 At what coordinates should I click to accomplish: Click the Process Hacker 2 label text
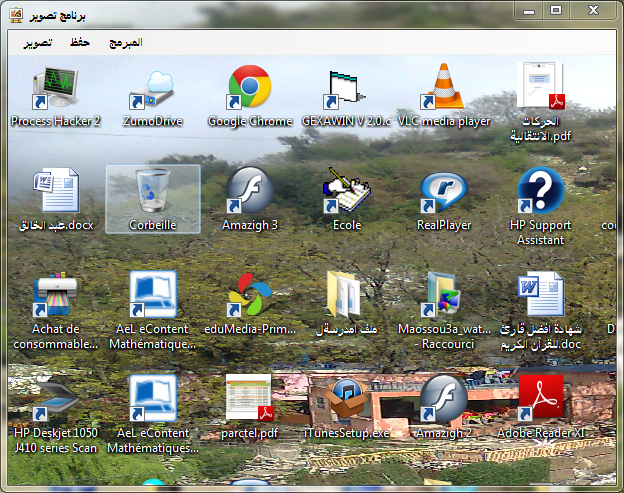pyautogui.click(x=56, y=121)
